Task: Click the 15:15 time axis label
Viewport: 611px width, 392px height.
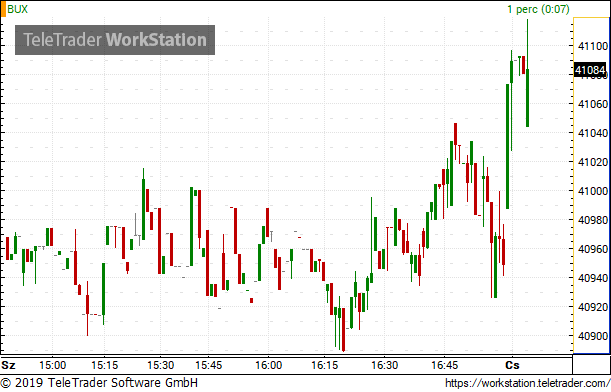Action: (x=104, y=366)
